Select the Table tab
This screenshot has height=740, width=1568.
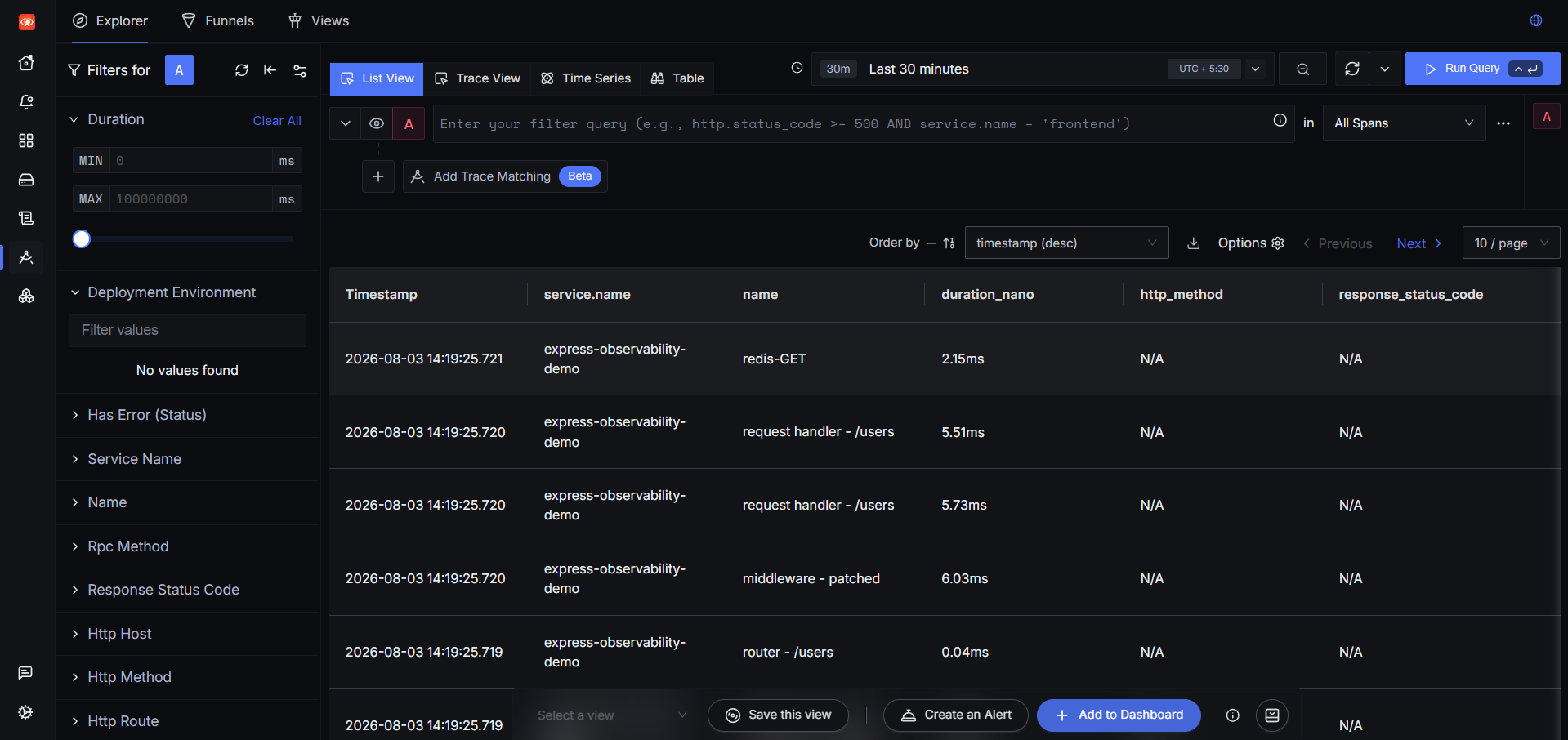pos(677,78)
